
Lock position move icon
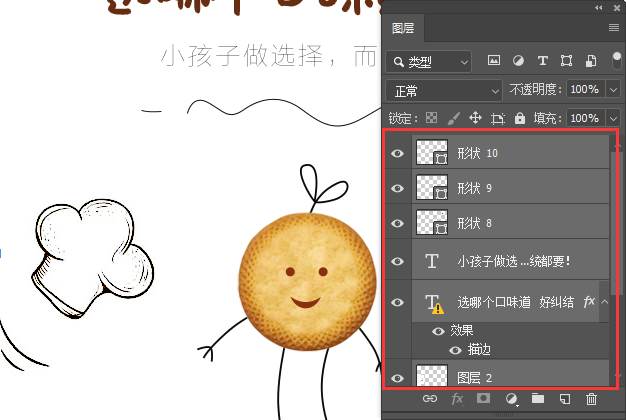pyautogui.click(x=475, y=118)
